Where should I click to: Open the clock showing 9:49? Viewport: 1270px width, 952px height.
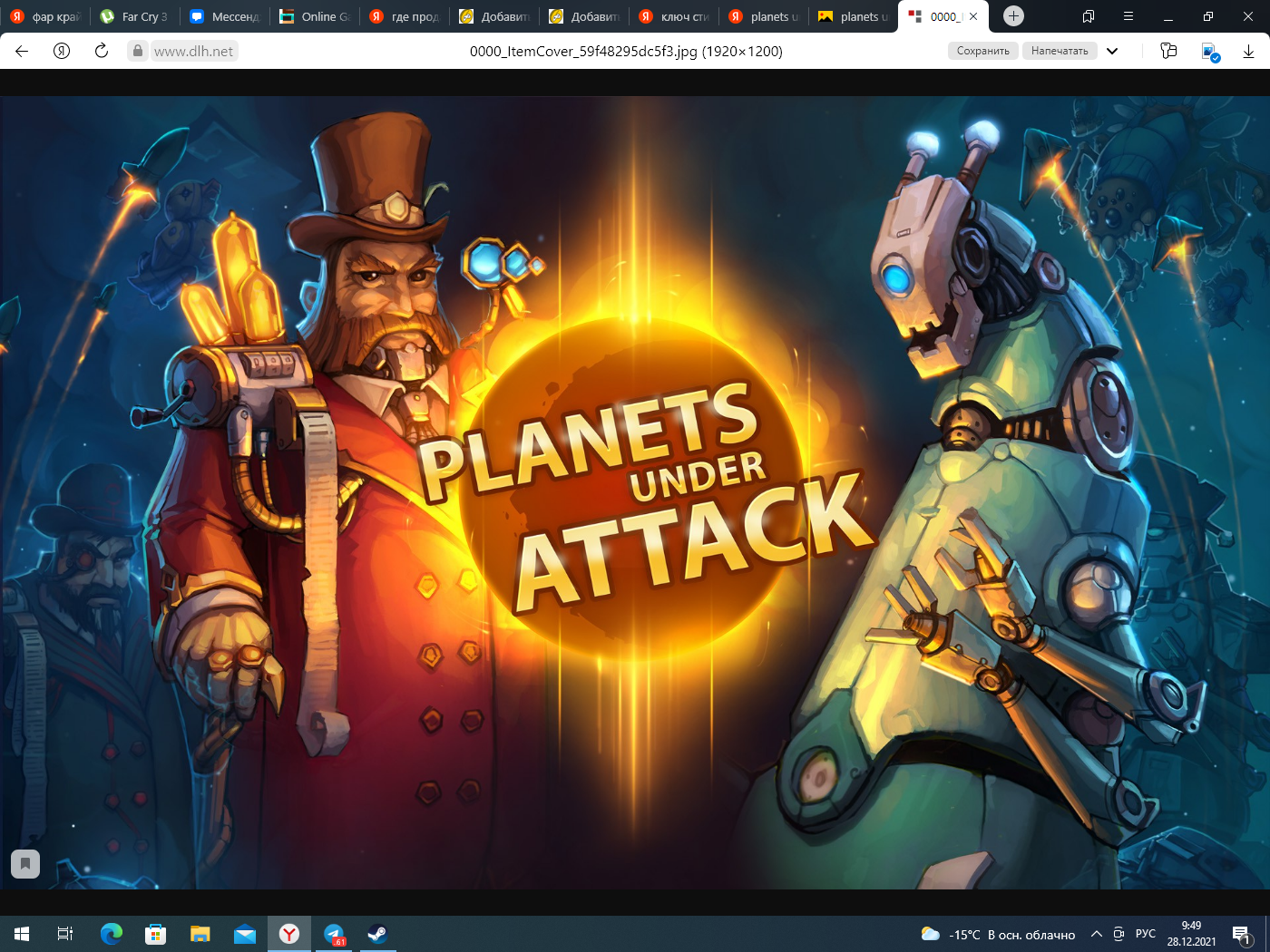[x=1191, y=934]
